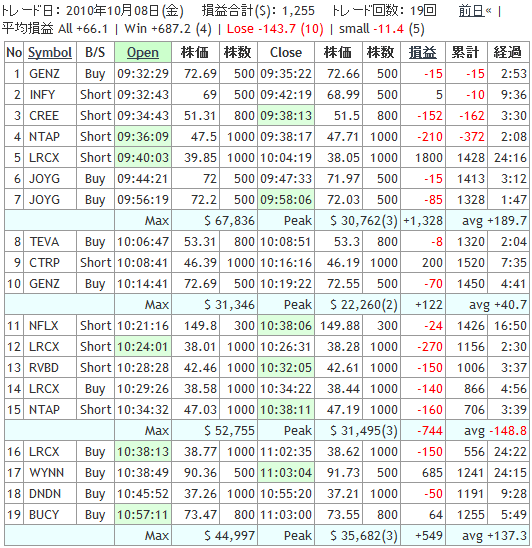The image size is (532, 548).
Task: Click the -270 loss value
Action: 430,346
